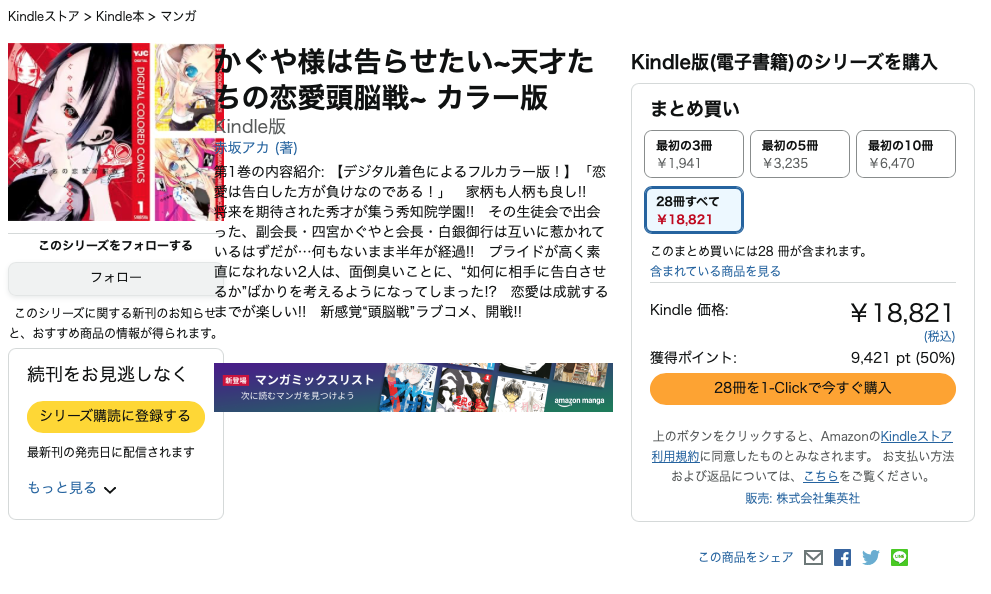Select the 最初の5冊 bundle option

click(x=799, y=154)
